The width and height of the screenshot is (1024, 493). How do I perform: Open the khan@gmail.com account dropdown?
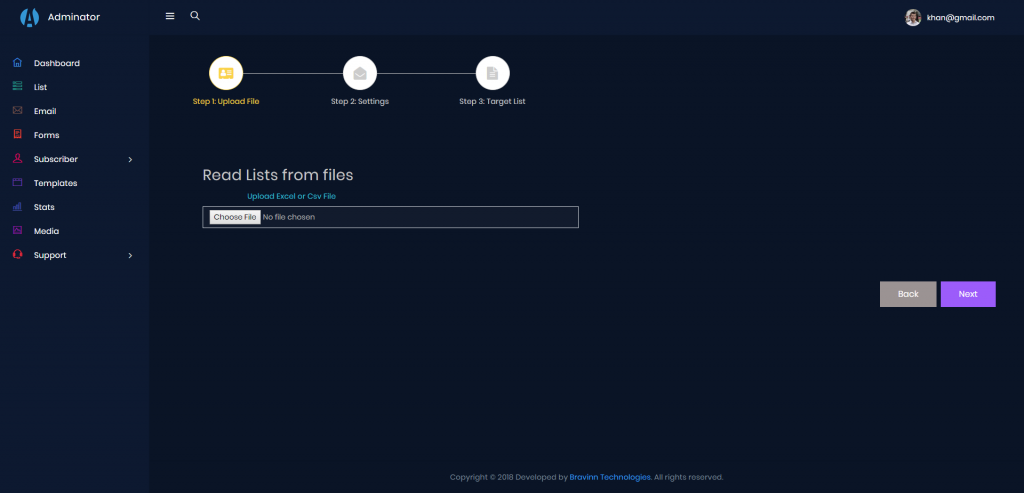(960, 17)
